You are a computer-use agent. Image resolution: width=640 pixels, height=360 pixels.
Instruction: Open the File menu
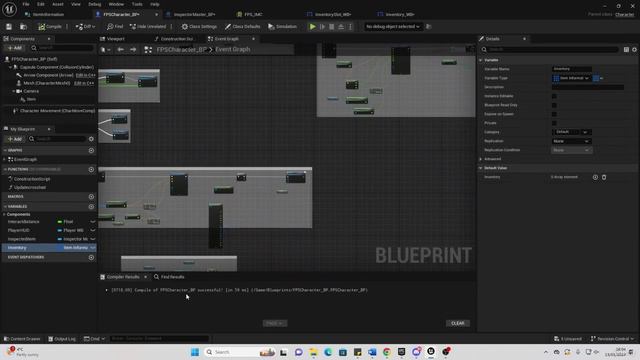click(26, 4)
